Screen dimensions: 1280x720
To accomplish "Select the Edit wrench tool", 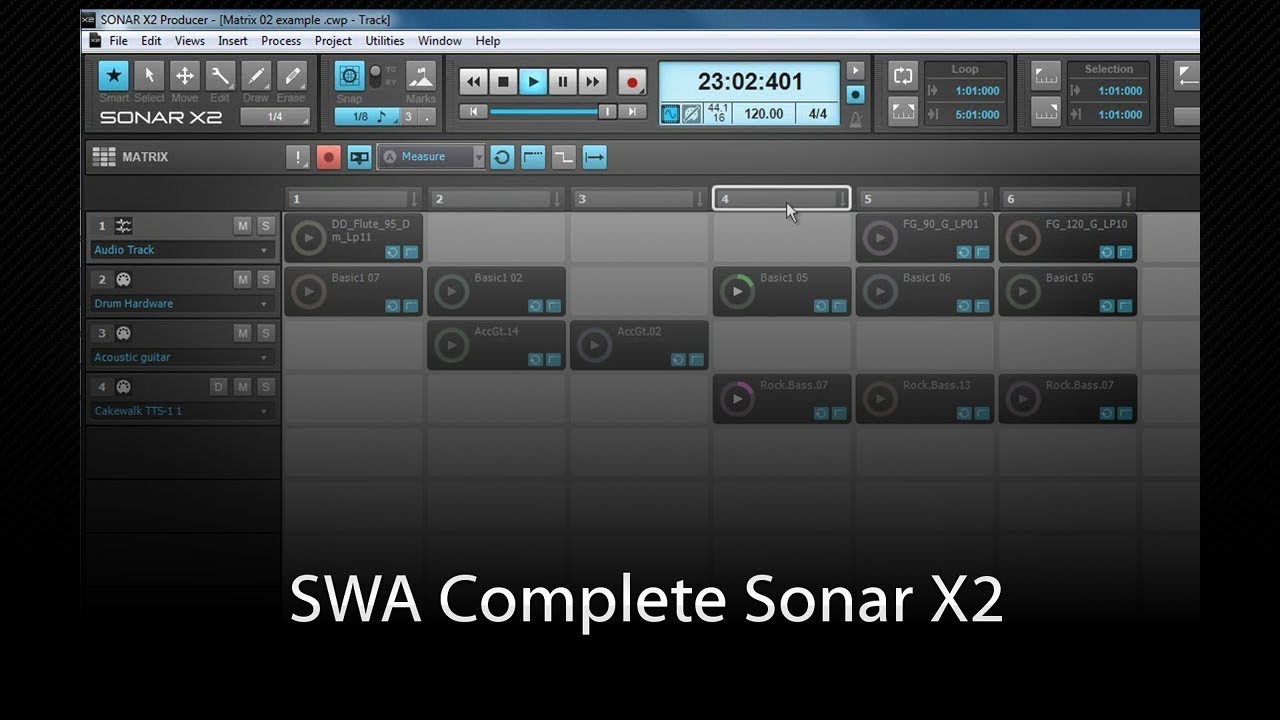I will coord(220,76).
